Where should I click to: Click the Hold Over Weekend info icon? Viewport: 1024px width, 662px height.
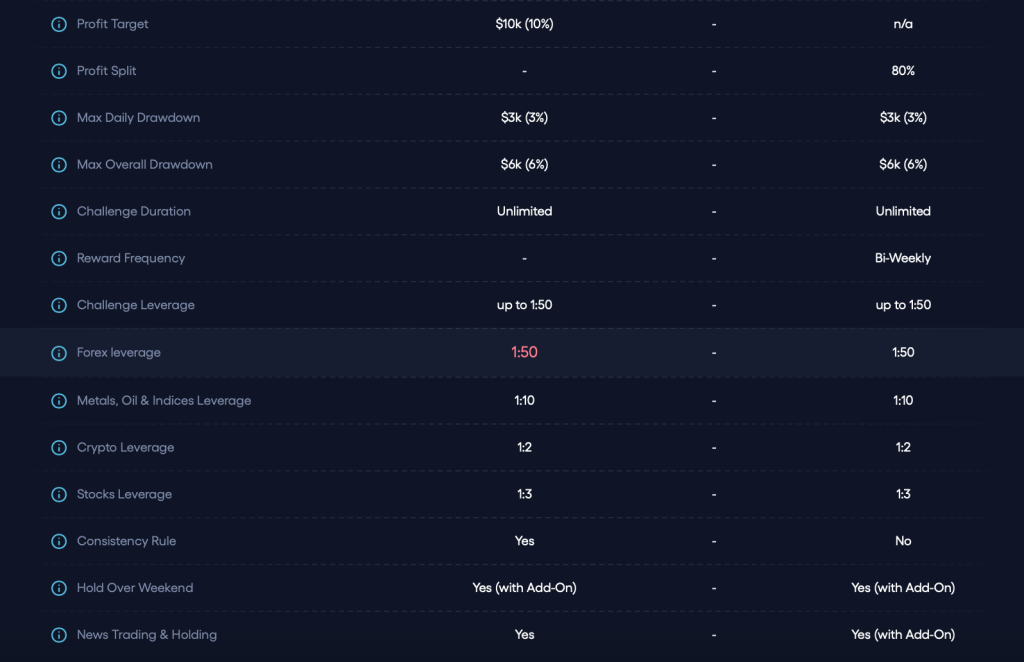point(59,589)
